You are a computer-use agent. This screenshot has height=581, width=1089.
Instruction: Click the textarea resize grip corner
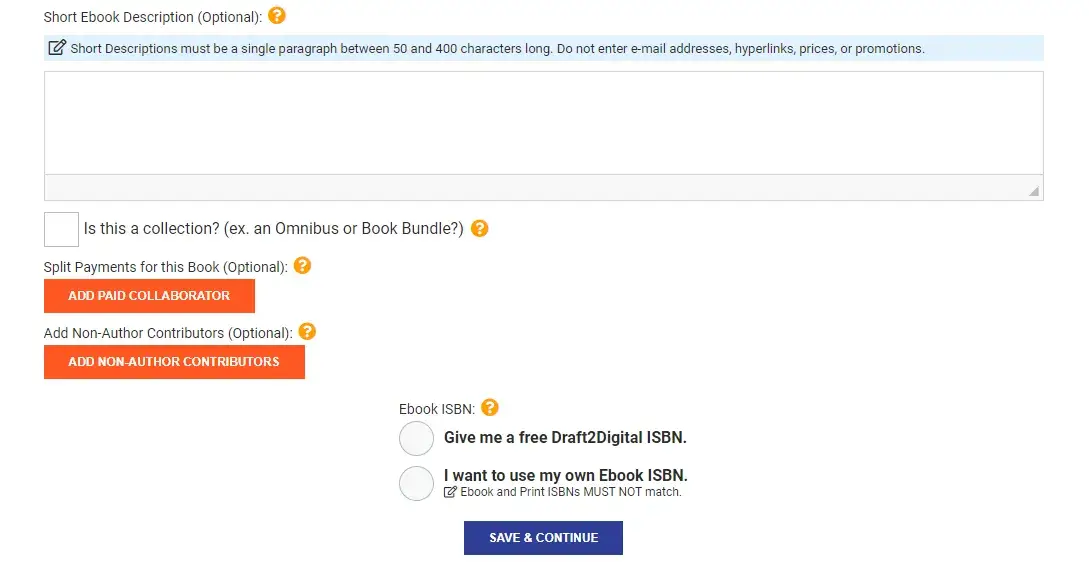1033,191
